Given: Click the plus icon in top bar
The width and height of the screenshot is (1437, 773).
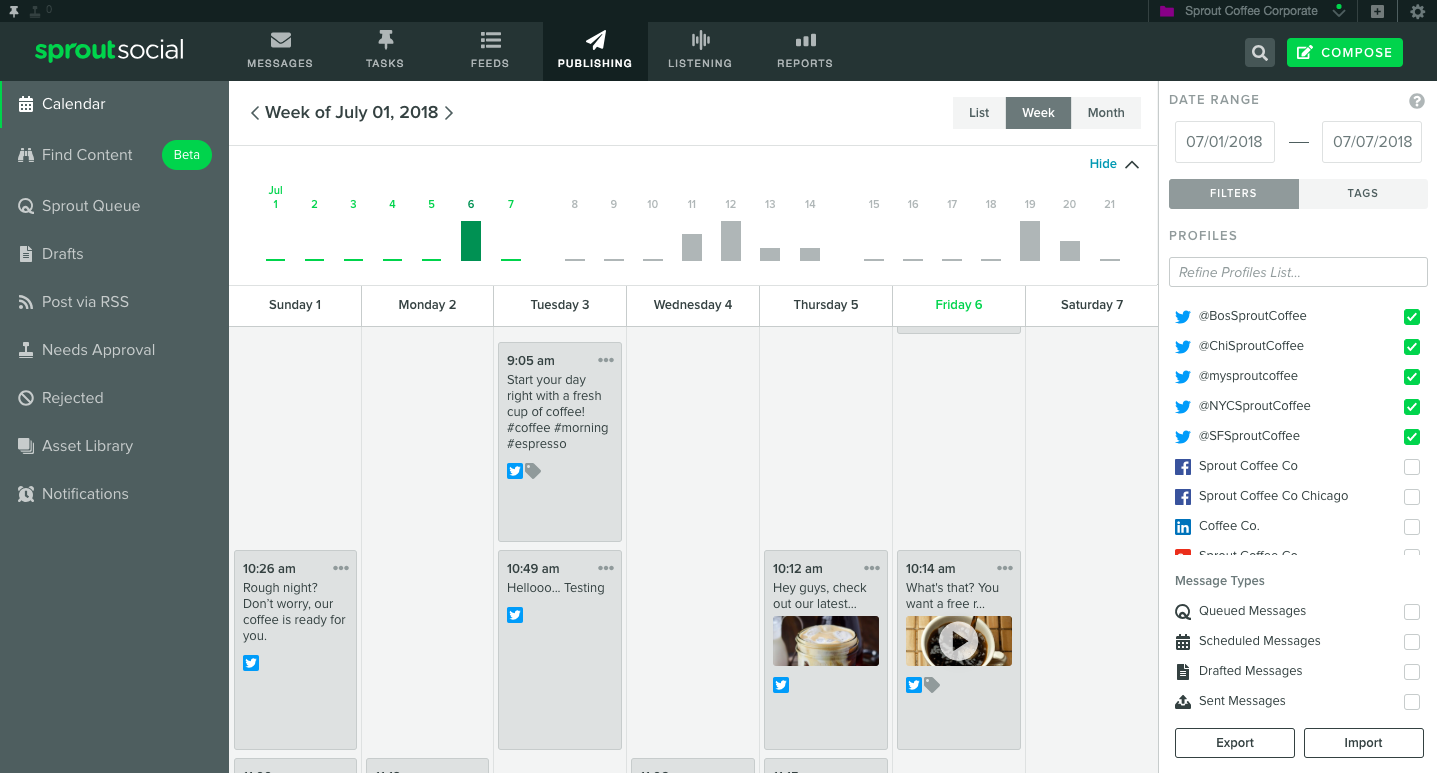Looking at the screenshot, I should (1377, 11).
